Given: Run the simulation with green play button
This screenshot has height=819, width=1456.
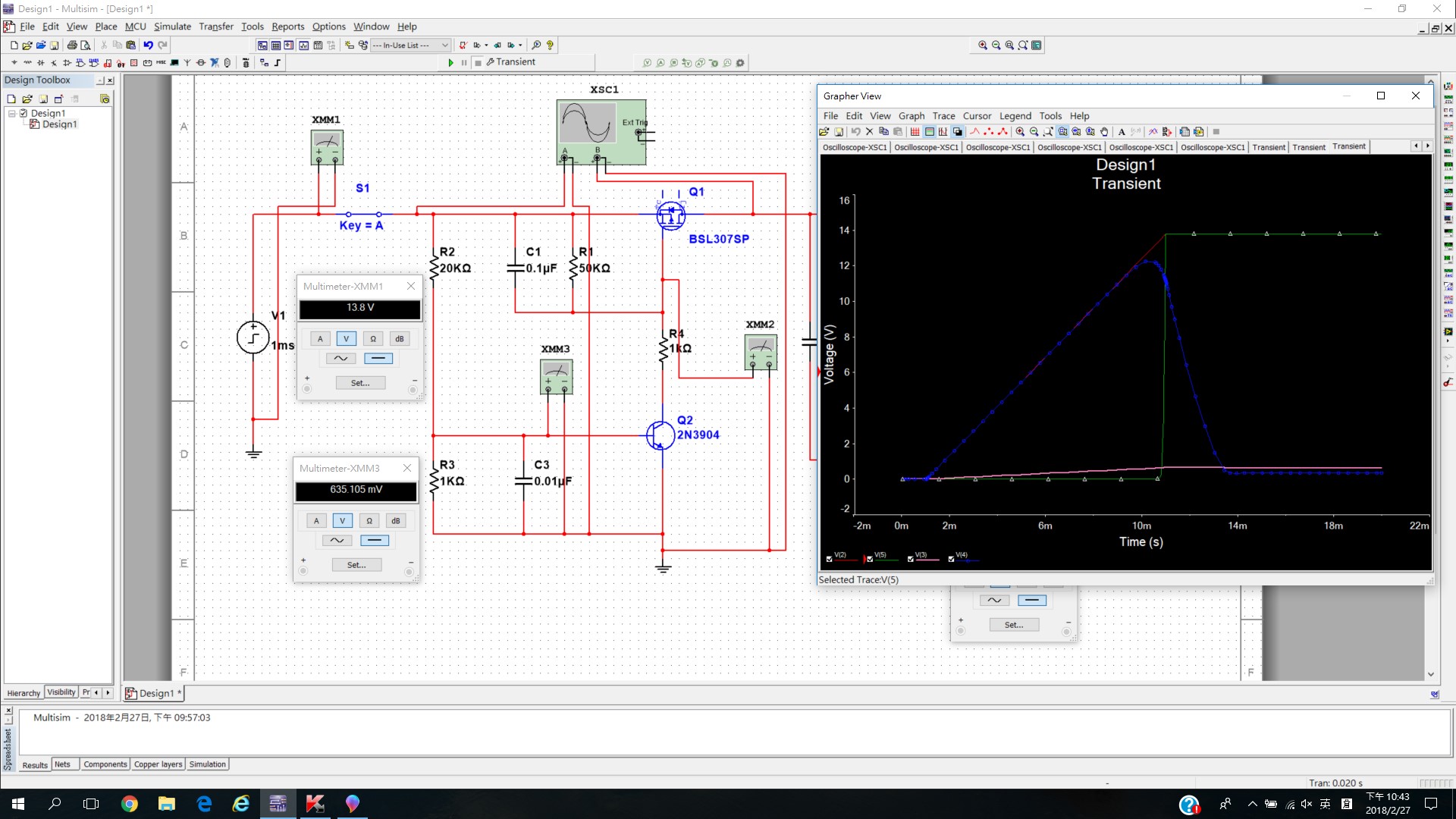Looking at the screenshot, I should [451, 63].
